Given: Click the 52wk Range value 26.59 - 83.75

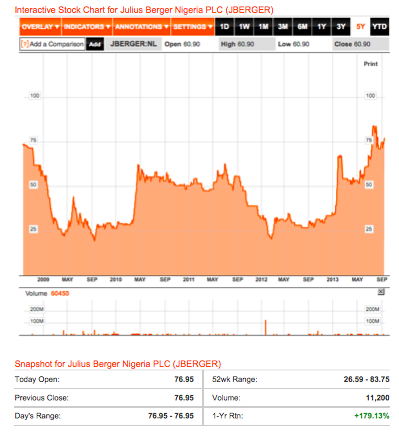Looking at the screenshot, I should pyautogui.click(x=366, y=379).
